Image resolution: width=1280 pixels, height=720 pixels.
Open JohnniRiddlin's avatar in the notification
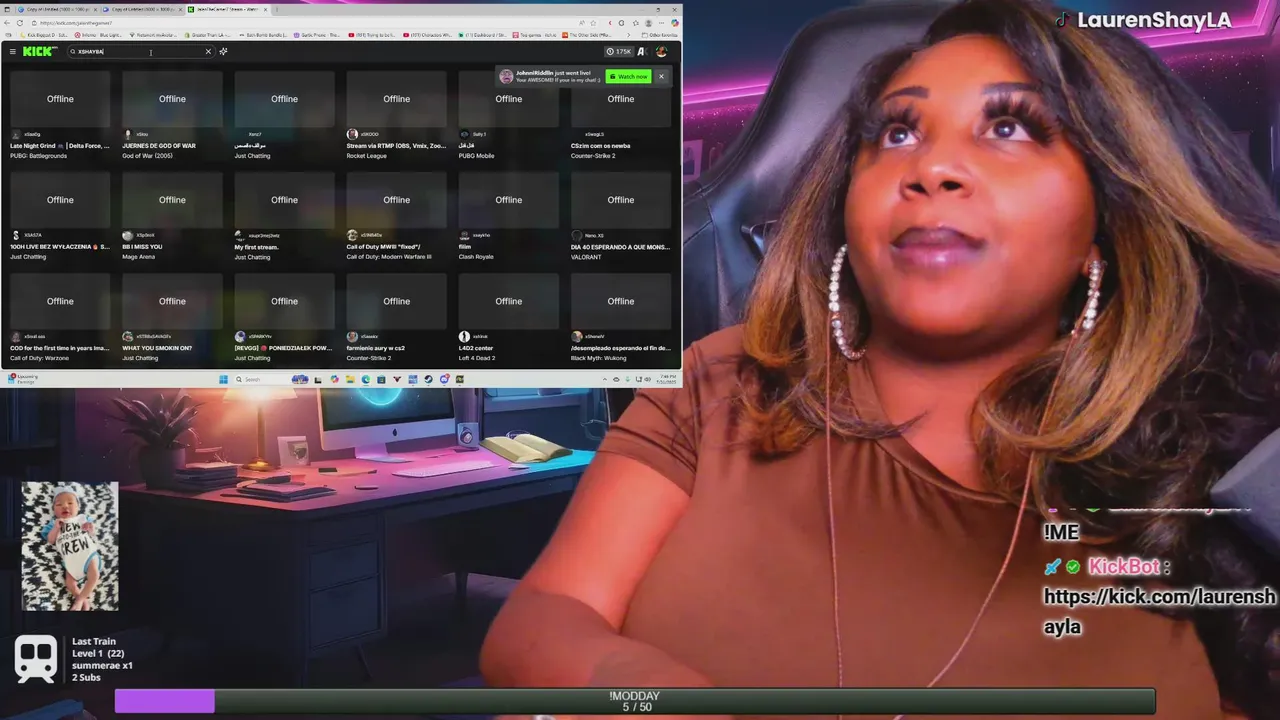click(x=506, y=76)
